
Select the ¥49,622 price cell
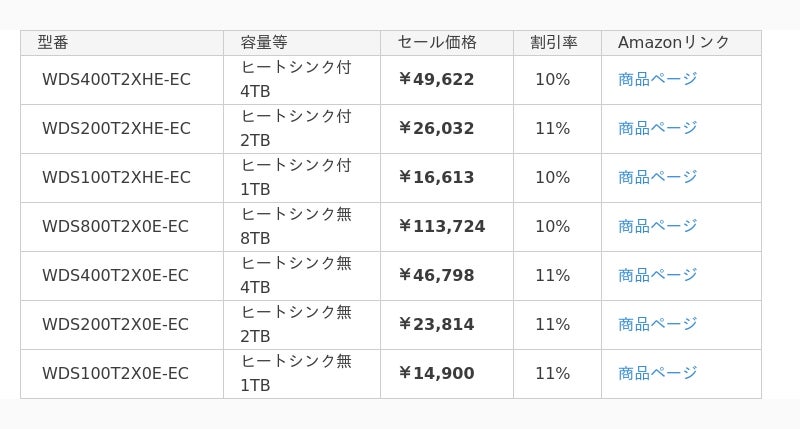pos(447,80)
